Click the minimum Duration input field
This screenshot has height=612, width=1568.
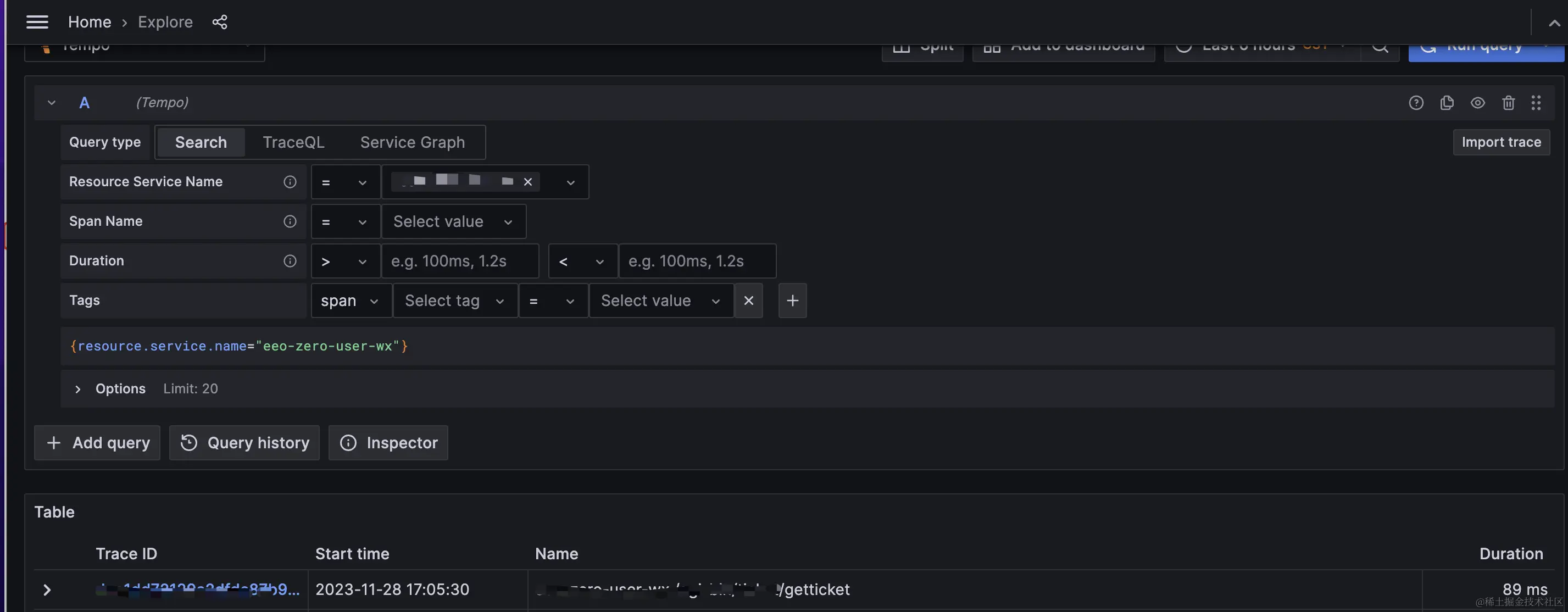pyautogui.click(x=459, y=262)
